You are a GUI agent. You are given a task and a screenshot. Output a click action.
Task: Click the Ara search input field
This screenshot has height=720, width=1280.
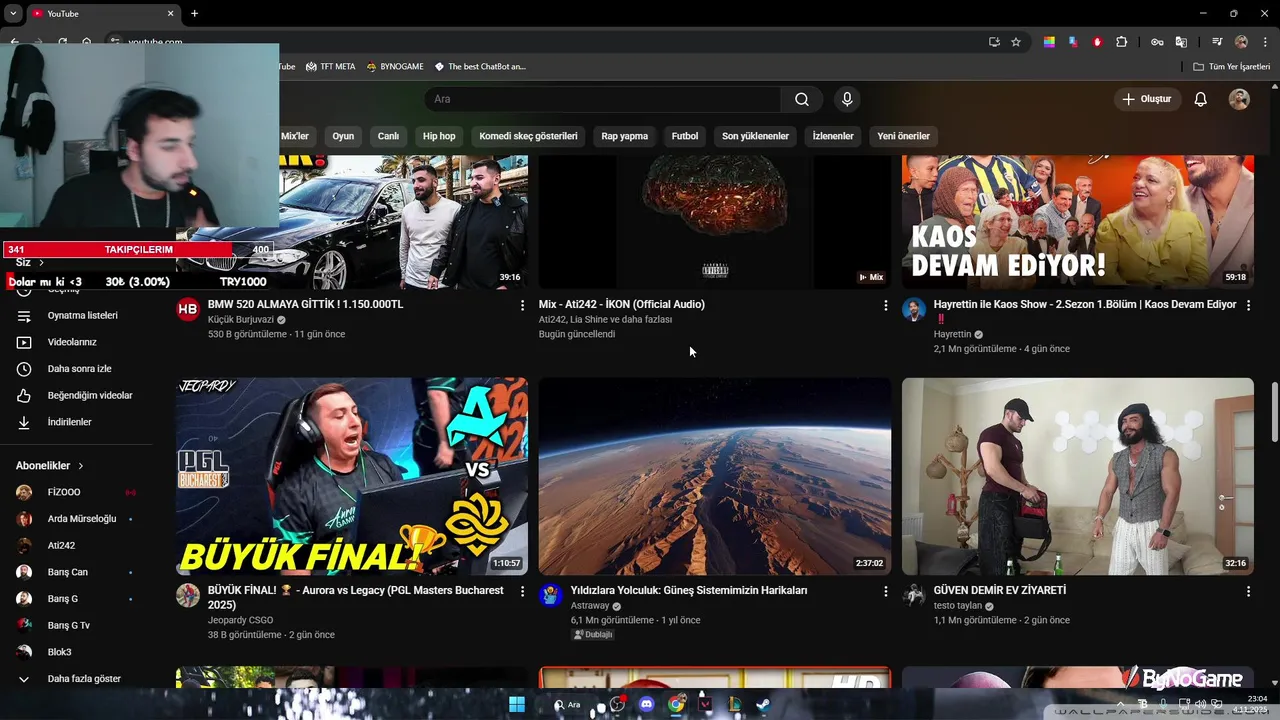coord(603,99)
